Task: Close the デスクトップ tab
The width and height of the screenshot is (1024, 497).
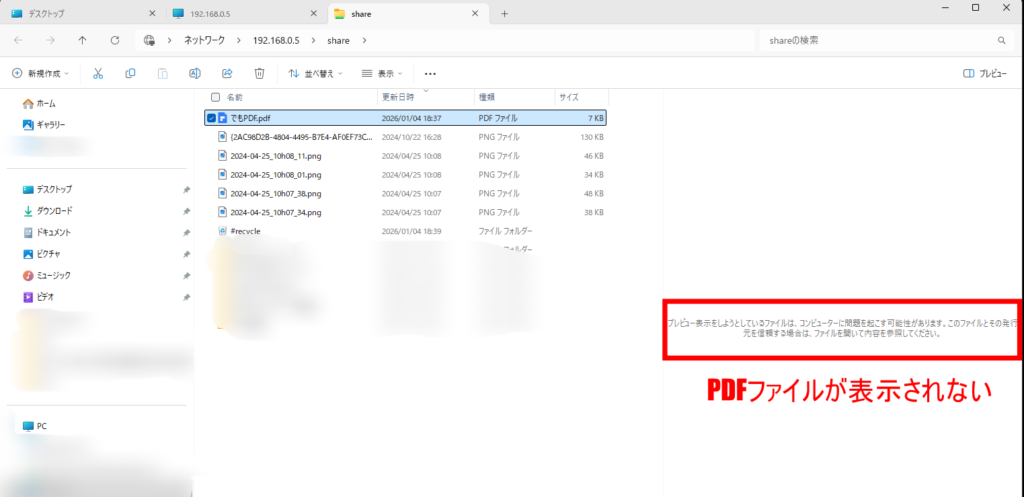Action: (x=153, y=13)
